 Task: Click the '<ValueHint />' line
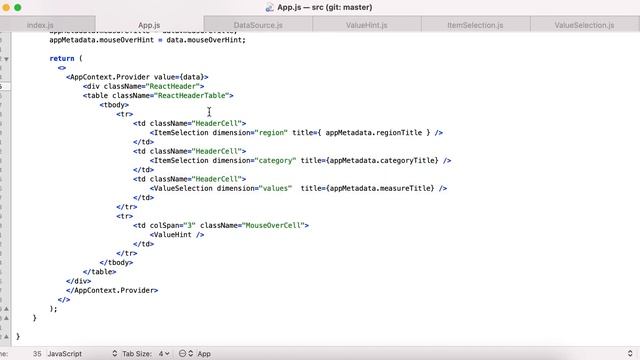pyautogui.click(x=177, y=235)
